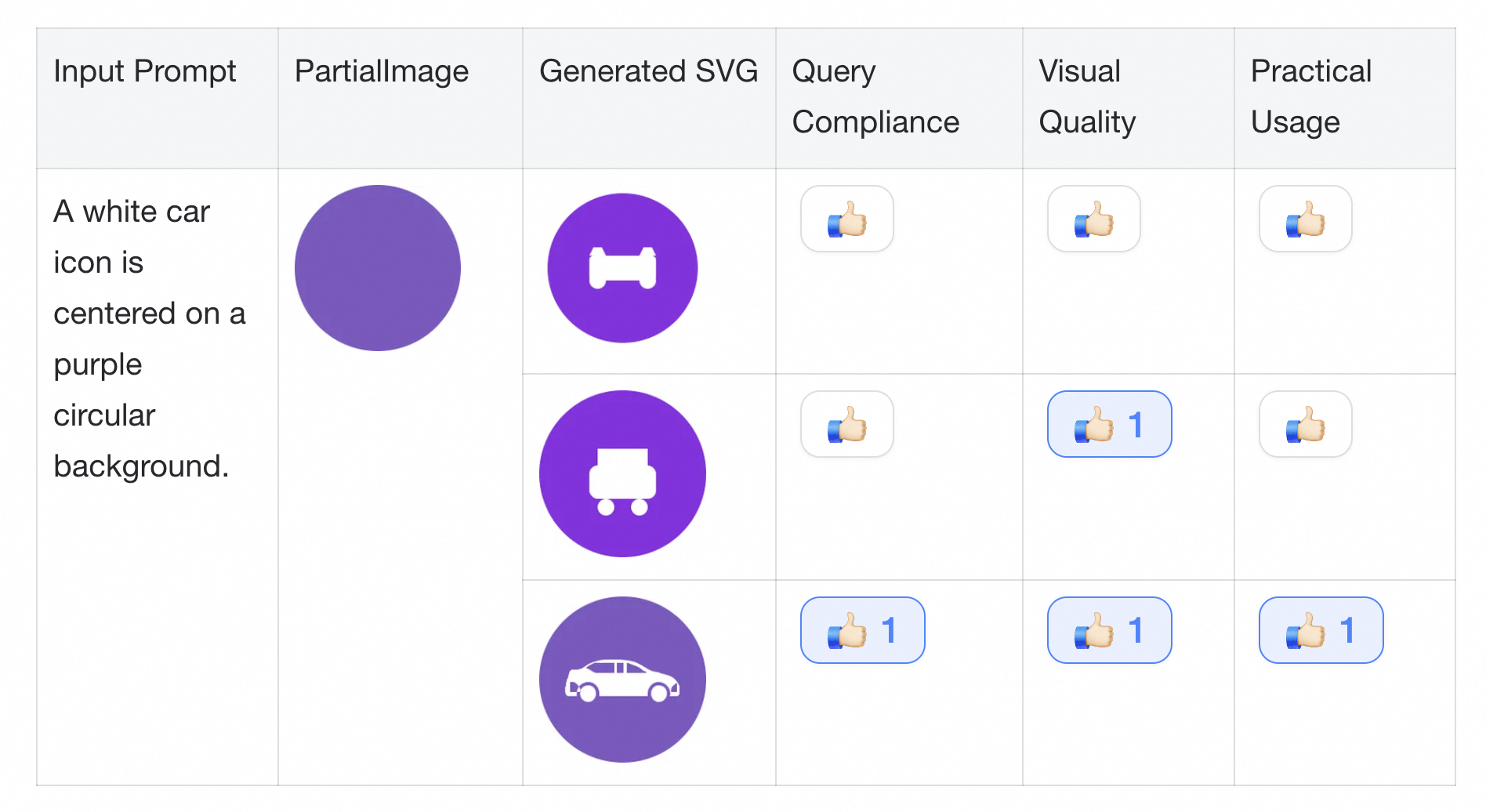Viewport: 1486px width, 812px height.
Task: Click the Visual Quality column header
Action: pos(1087,96)
